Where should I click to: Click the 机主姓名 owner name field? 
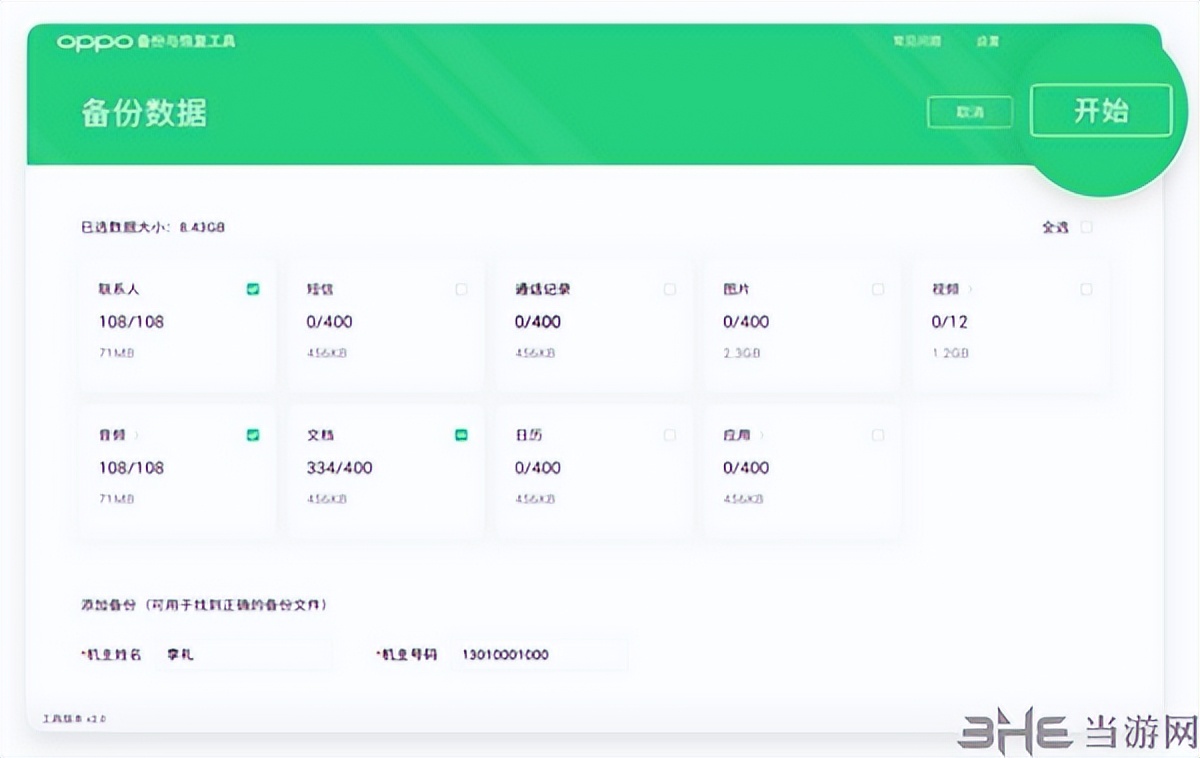coord(245,653)
